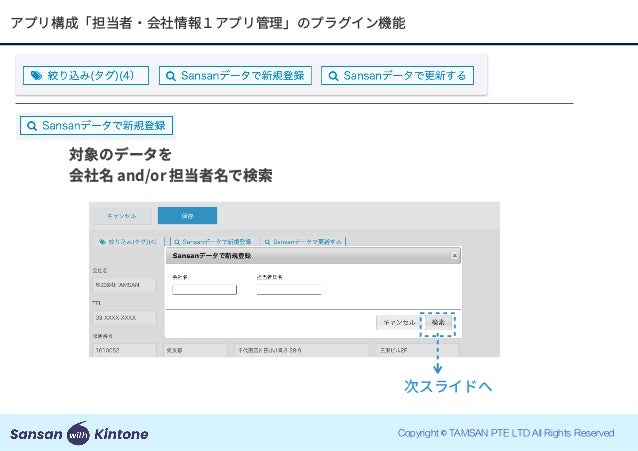Screen dimensions: 638x451
Task: Click the tag icon in the 絞り込み(タグ)(4) button
Action: [x=36, y=76]
